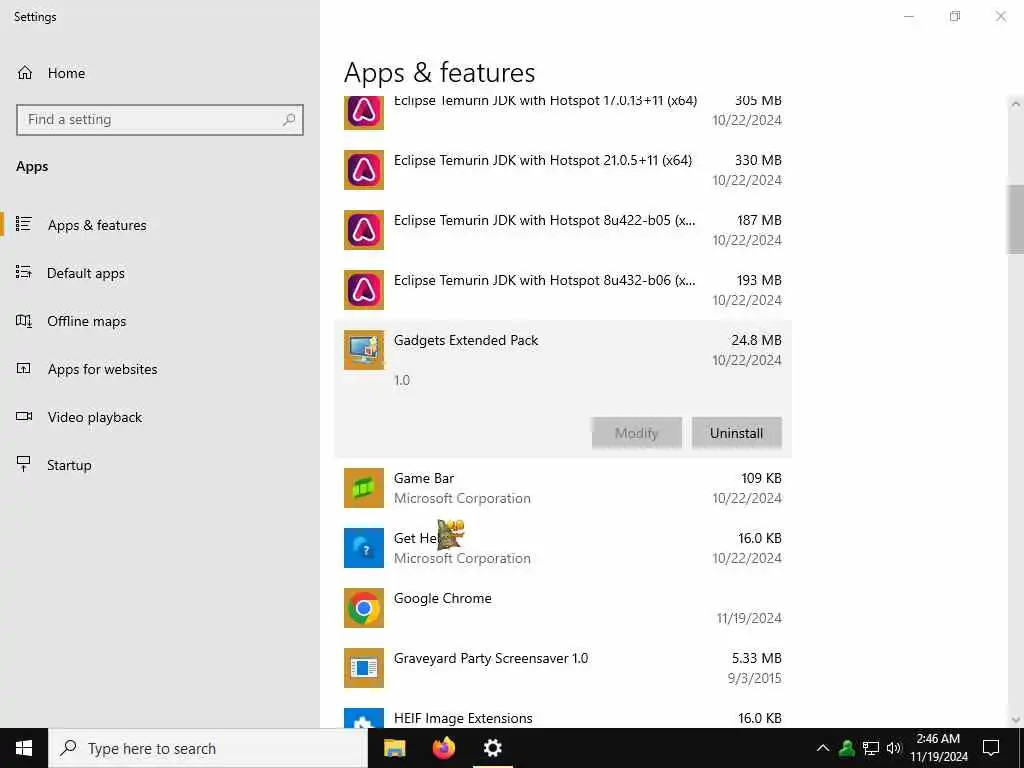Open File Explorer from the taskbar
The height and width of the screenshot is (768, 1024).
pos(394,748)
